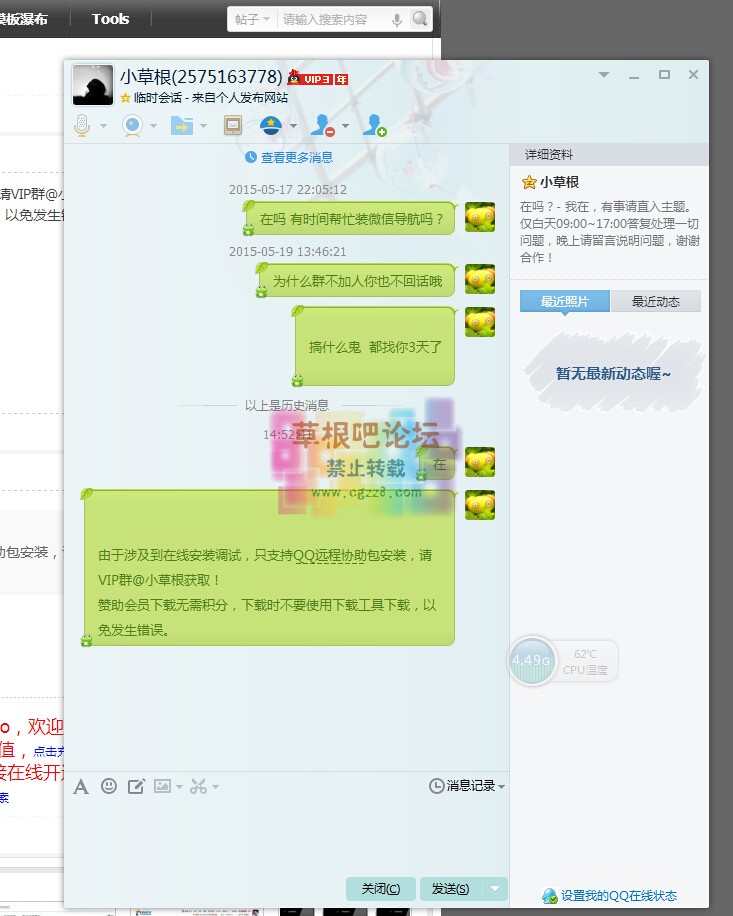Expand screenshot options arrow
733x916 pixels.
click(216, 787)
